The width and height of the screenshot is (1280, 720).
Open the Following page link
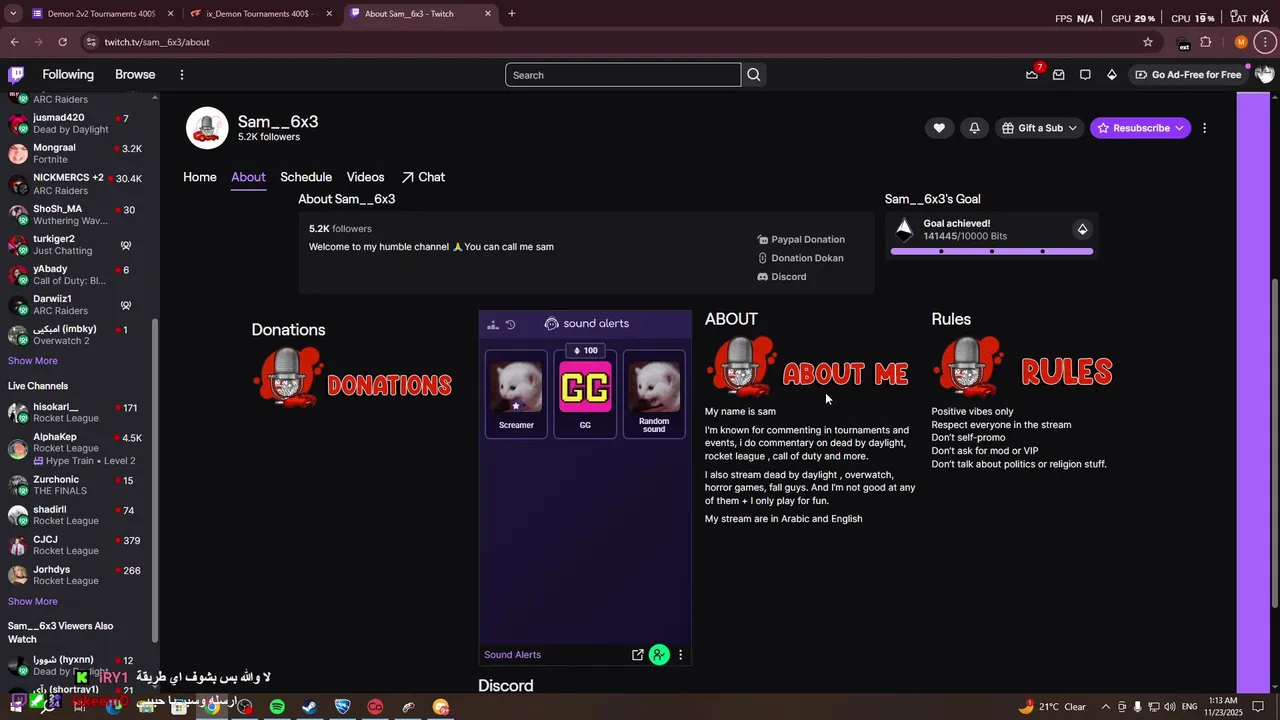(x=68, y=75)
